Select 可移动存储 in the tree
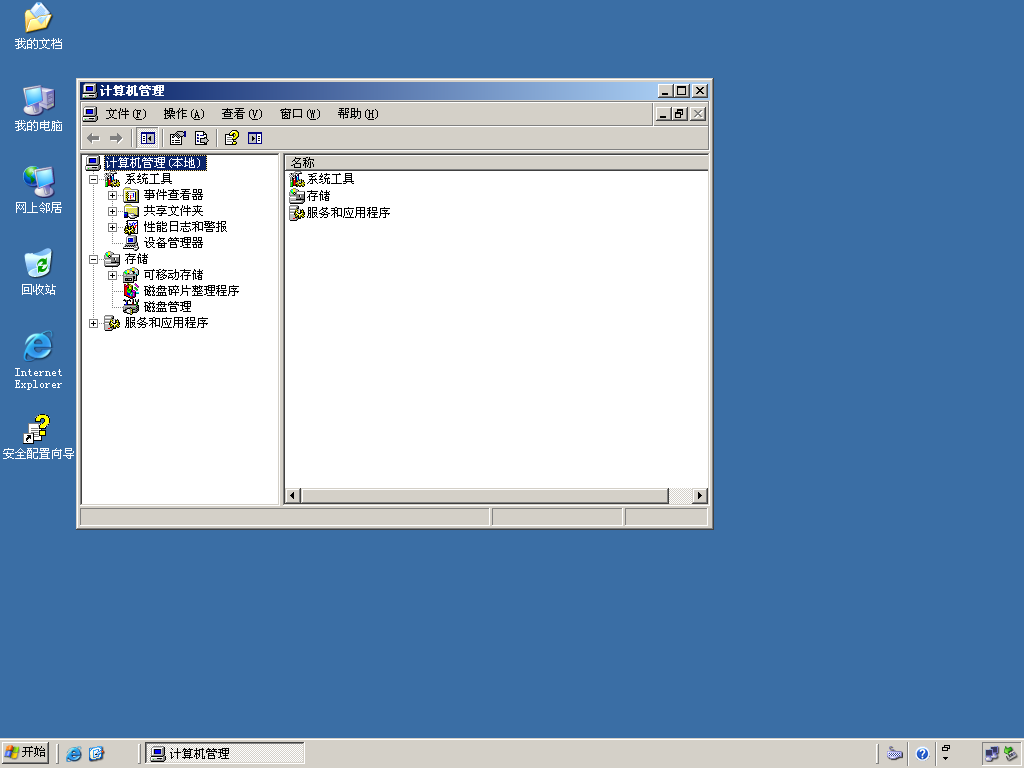The height and width of the screenshot is (768, 1024). 173,275
